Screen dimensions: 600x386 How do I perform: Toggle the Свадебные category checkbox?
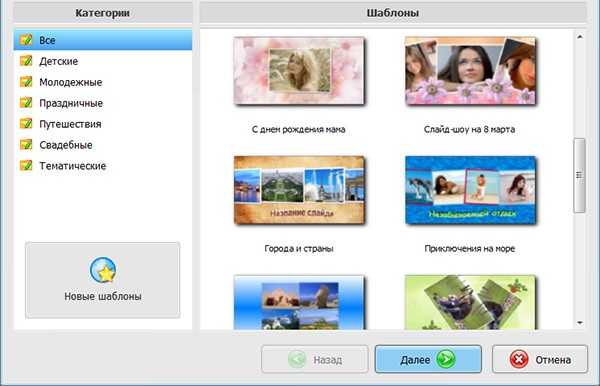click(26, 145)
